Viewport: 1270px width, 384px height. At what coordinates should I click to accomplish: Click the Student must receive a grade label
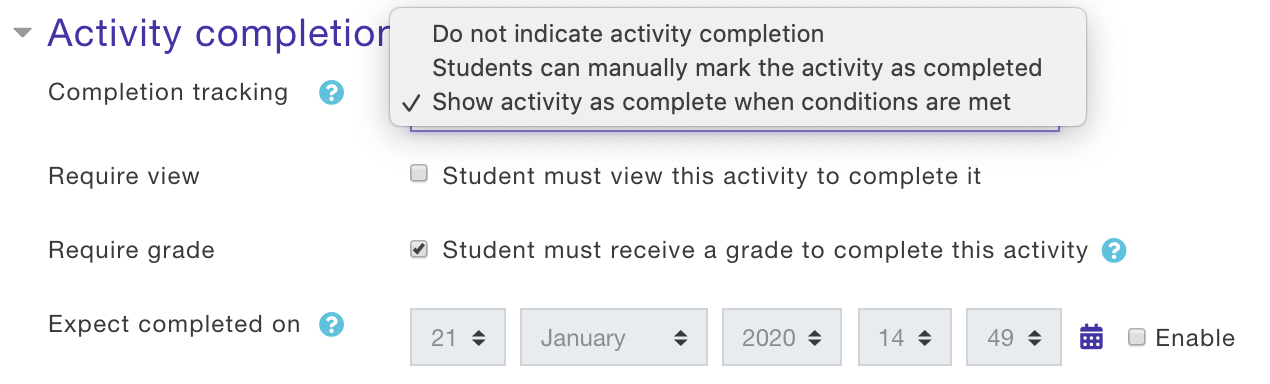765,250
